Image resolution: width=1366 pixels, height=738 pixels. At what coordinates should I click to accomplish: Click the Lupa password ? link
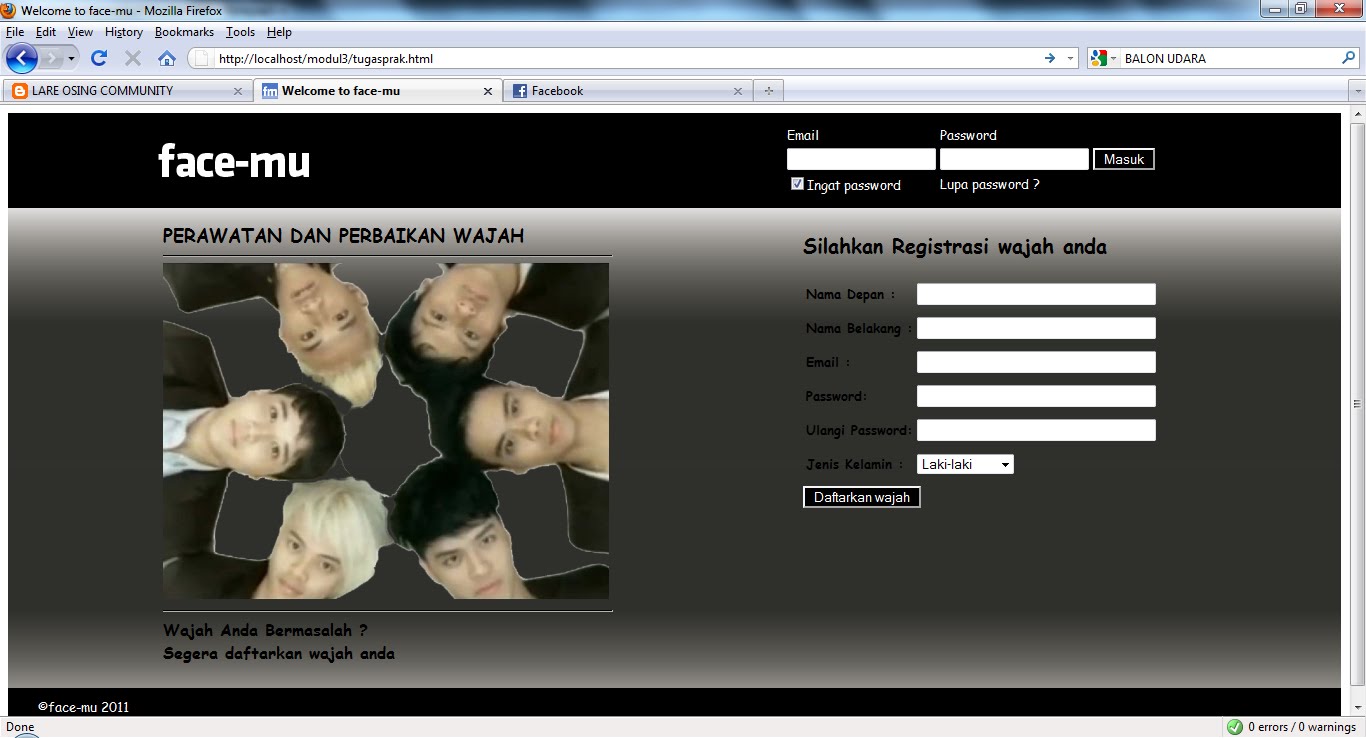(990, 184)
